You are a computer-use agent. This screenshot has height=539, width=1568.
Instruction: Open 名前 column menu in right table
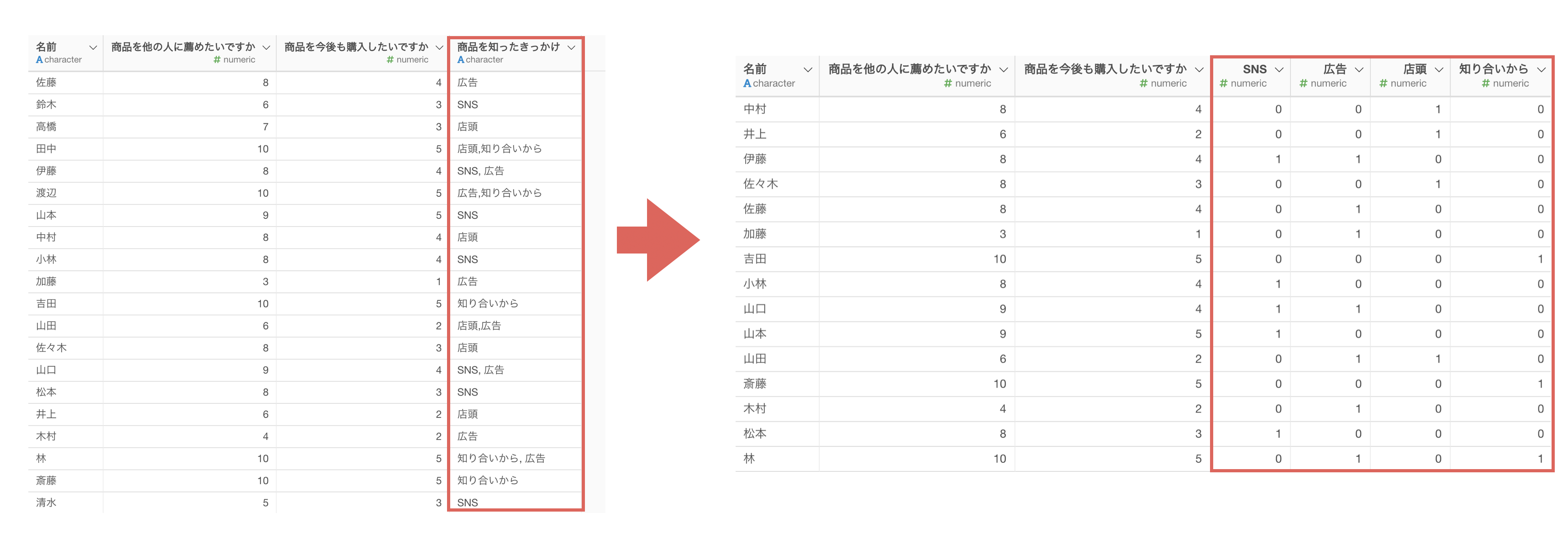pyautogui.click(x=808, y=69)
